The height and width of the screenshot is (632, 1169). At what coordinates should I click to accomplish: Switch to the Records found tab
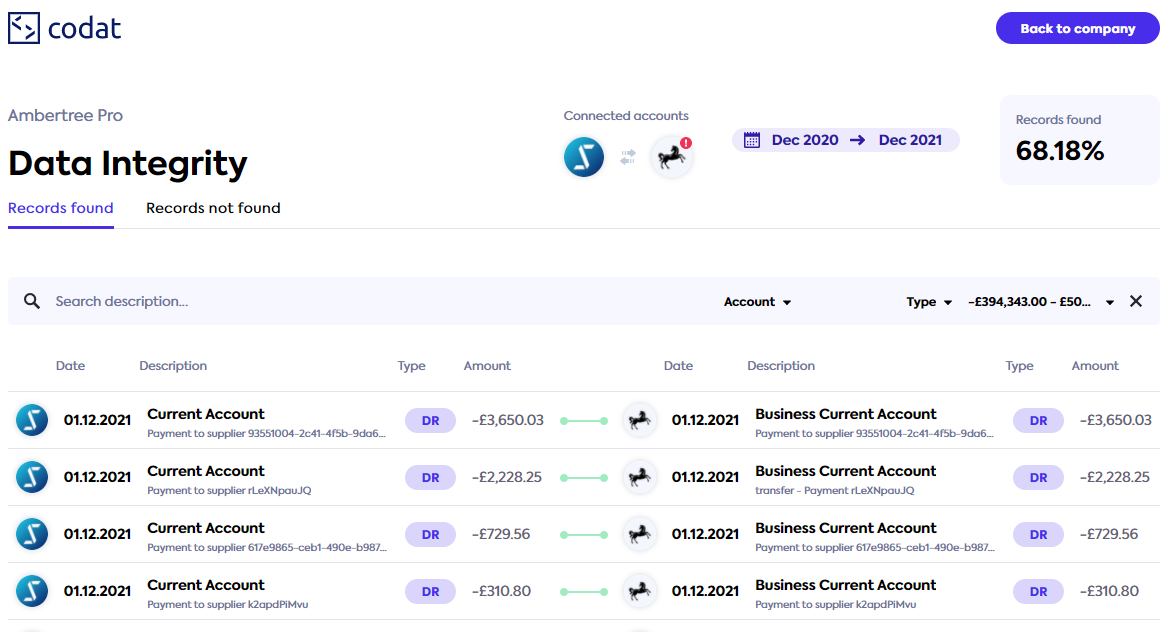(60, 208)
